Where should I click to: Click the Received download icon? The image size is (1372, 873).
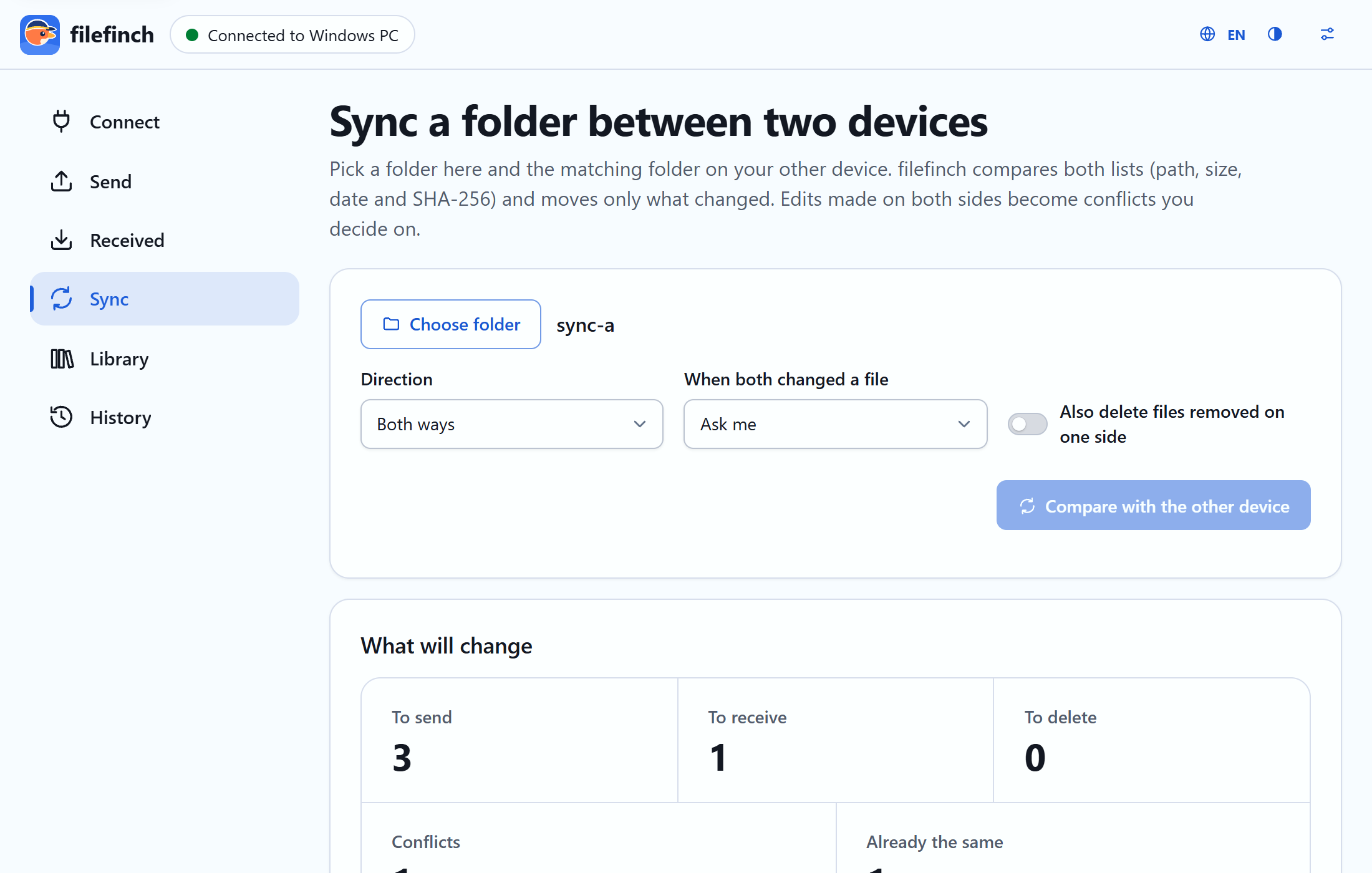61,240
